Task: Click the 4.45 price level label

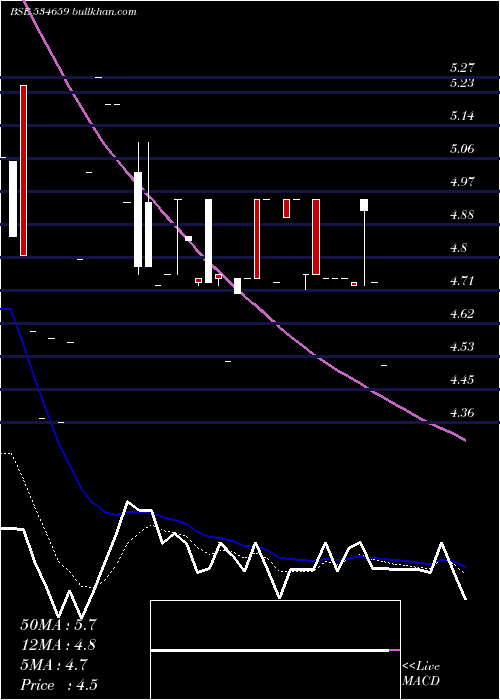Action: pos(462,380)
